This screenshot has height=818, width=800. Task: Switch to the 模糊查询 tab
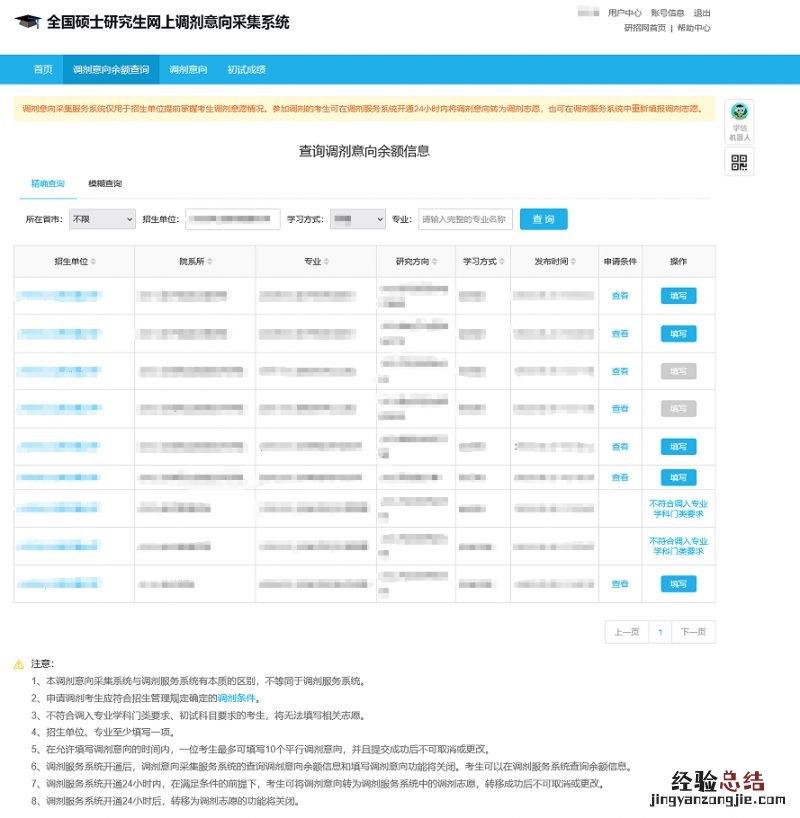tap(105, 184)
